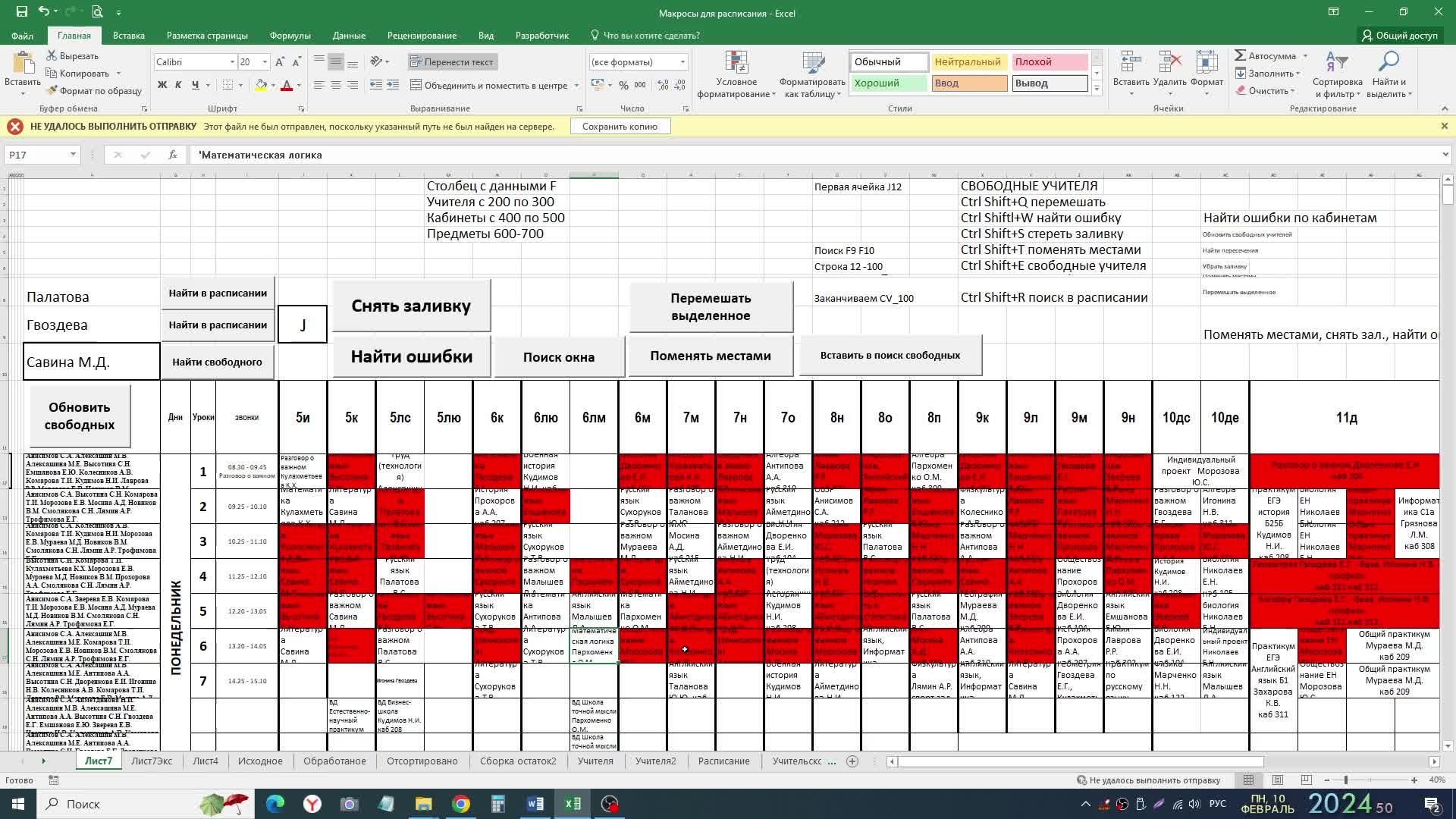The width and height of the screenshot is (1456, 819).
Task: Toggle bold formatting (Ж)
Action: [162, 85]
